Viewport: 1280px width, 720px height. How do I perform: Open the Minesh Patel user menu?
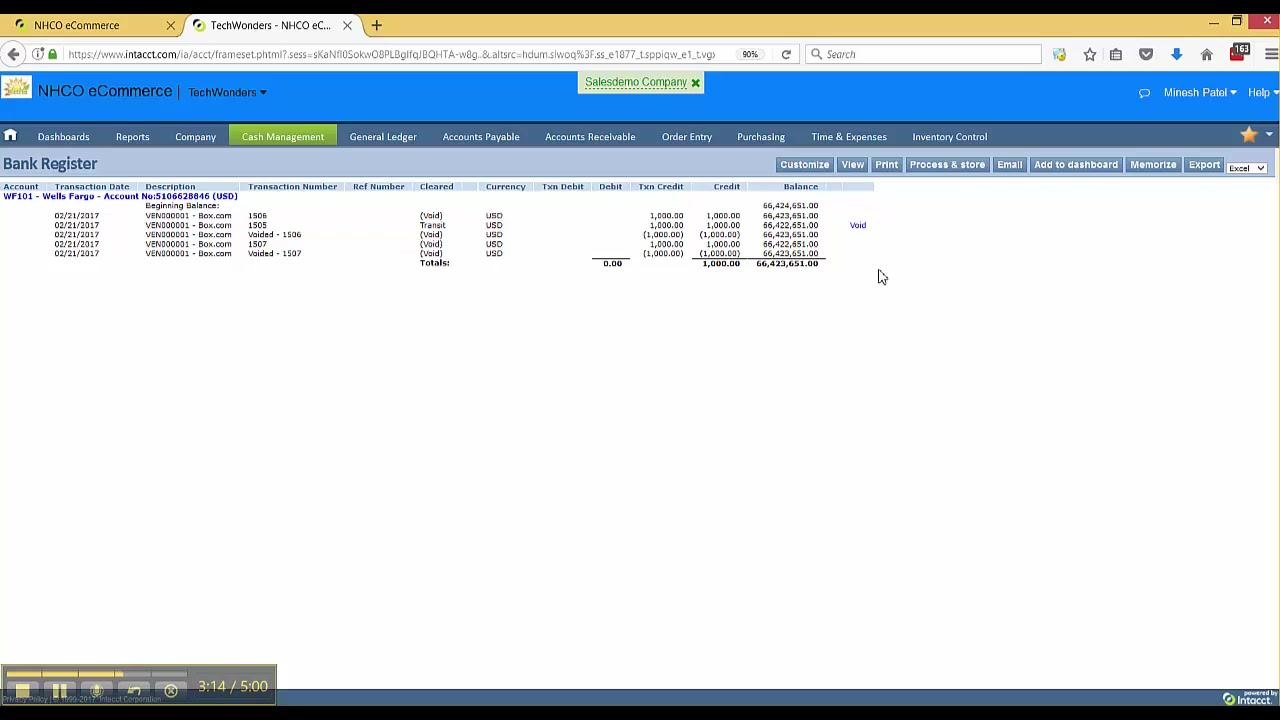1200,93
